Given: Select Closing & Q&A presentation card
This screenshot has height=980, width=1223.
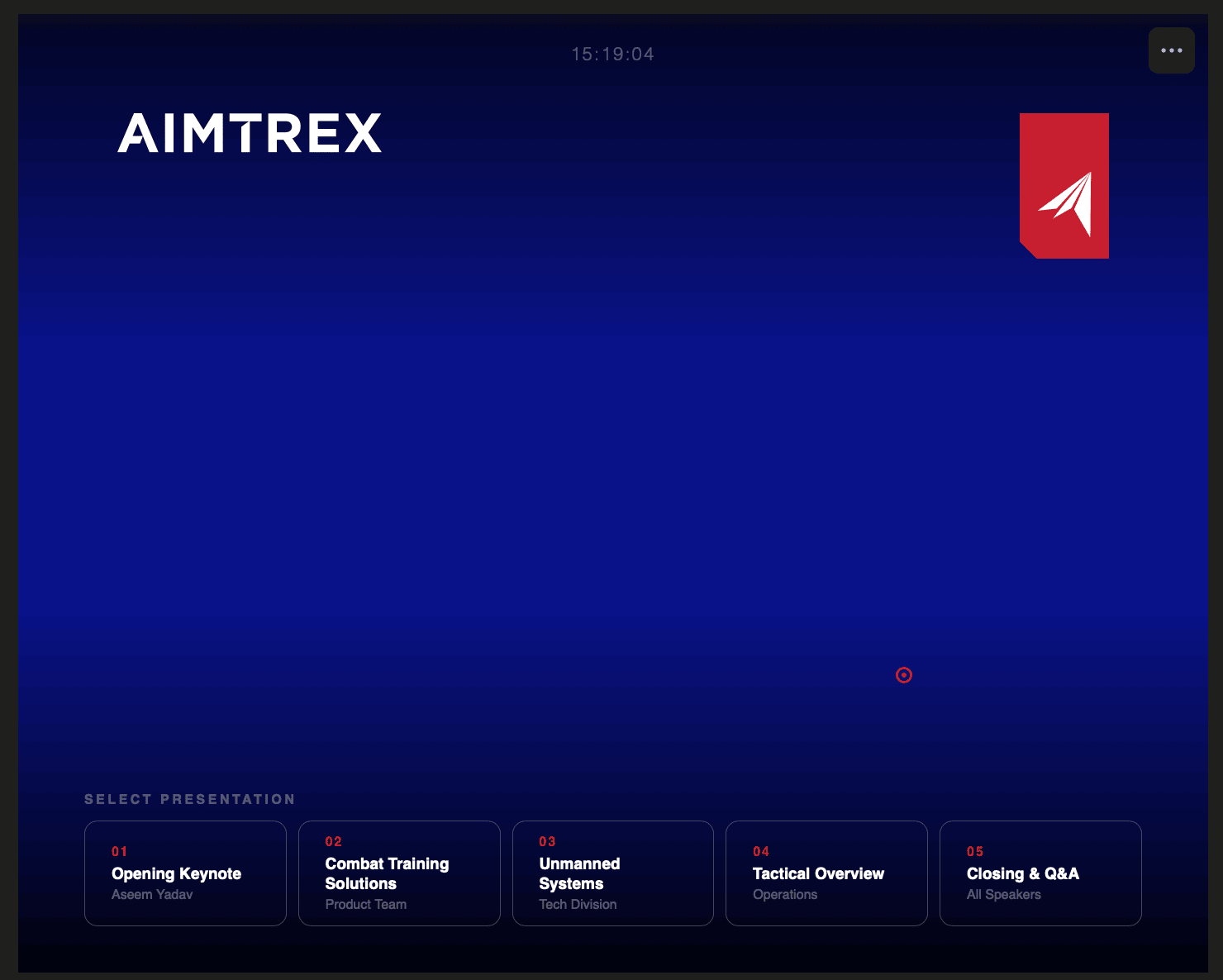Looking at the screenshot, I should coord(1040,873).
